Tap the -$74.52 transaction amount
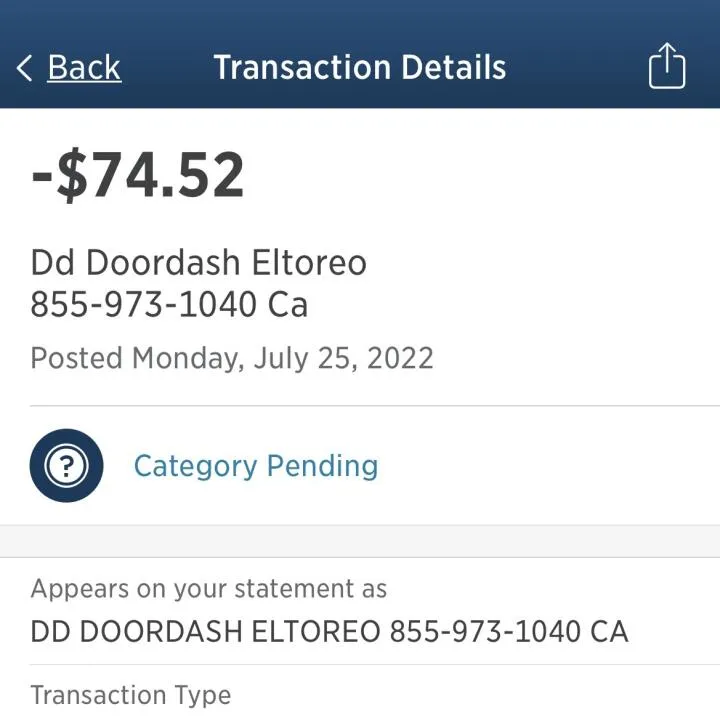Image resolution: width=720 pixels, height=720 pixels. click(x=137, y=175)
